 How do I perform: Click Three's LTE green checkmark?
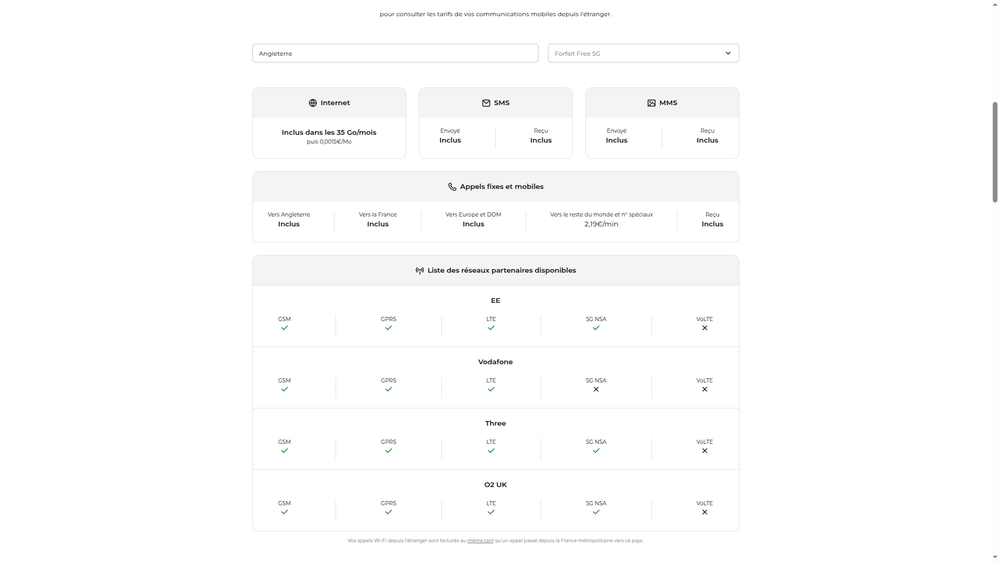[x=491, y=451]
